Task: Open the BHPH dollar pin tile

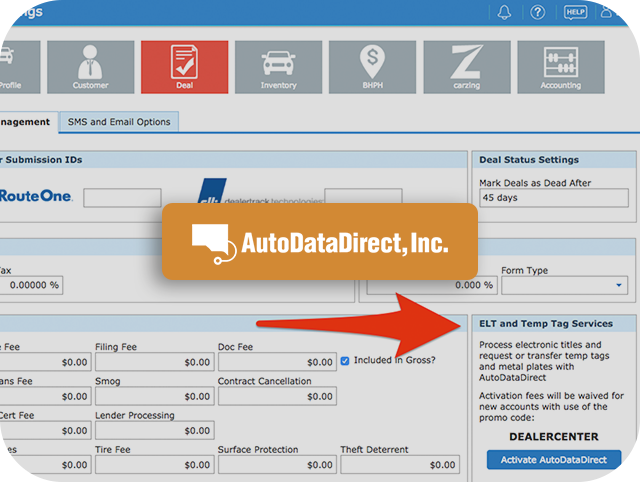Action: (372, 67)
